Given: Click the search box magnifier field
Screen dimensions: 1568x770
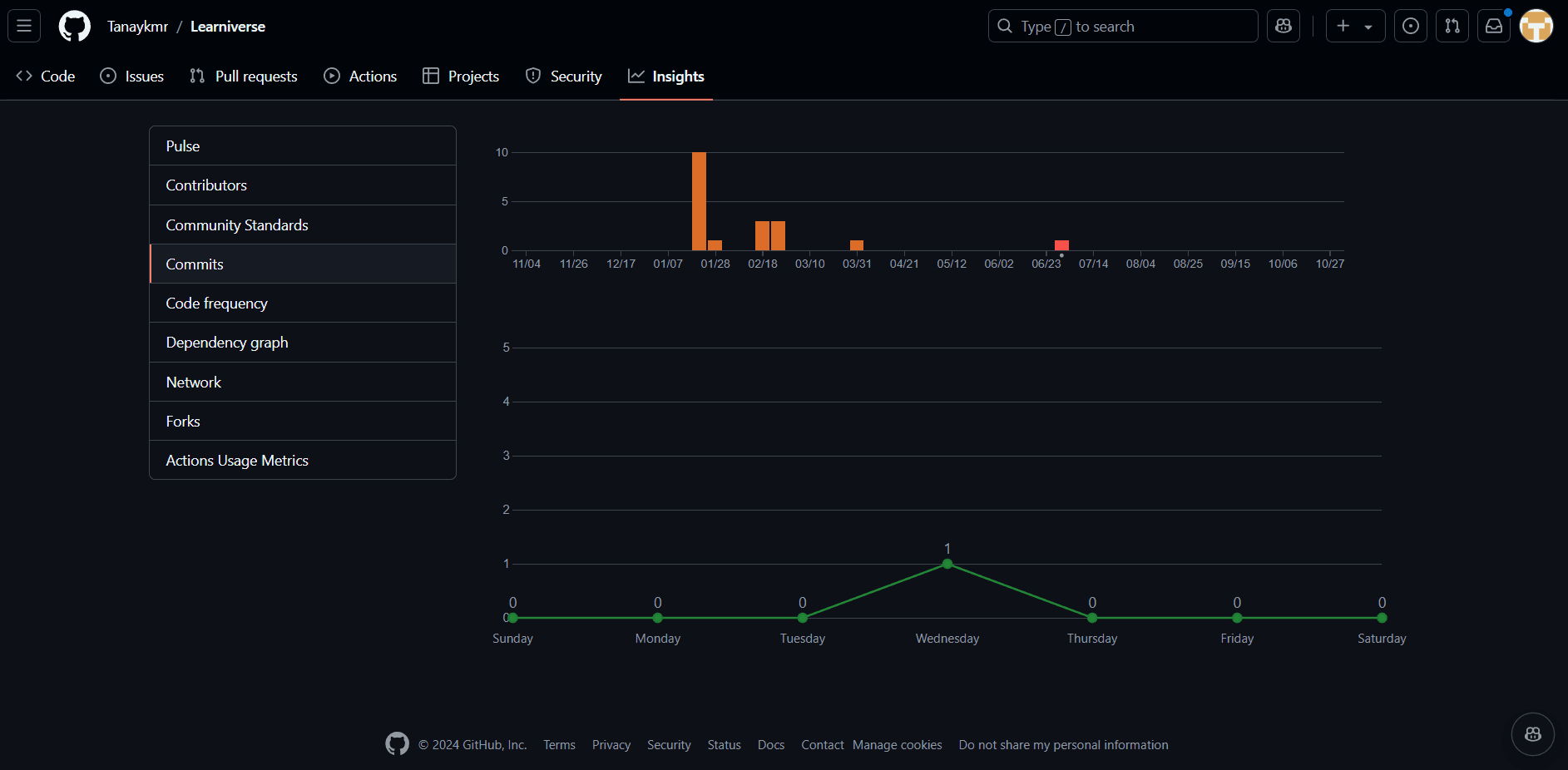Looking at the screenshot, I should 1123,26.
